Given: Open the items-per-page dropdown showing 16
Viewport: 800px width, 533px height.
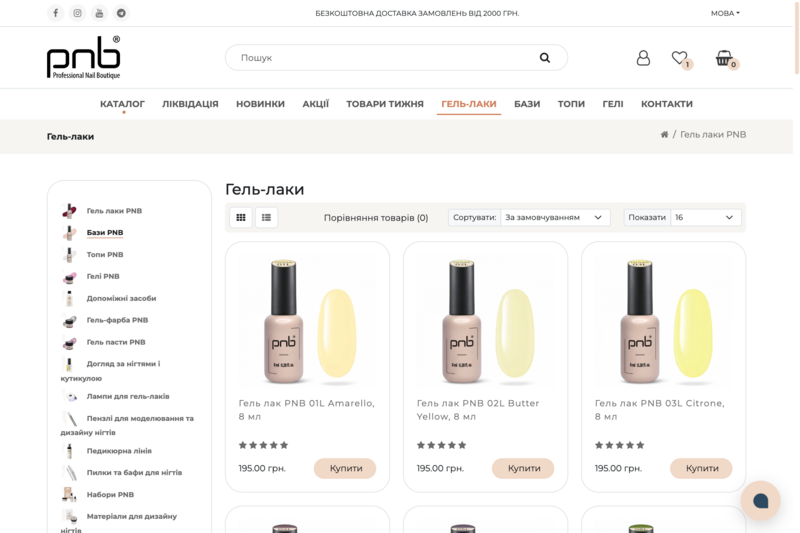Looking at the screenshot, I should coord(705,217).
